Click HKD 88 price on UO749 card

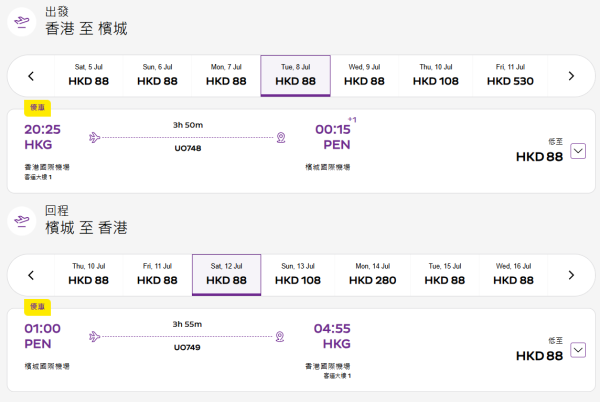pos(540,356)
